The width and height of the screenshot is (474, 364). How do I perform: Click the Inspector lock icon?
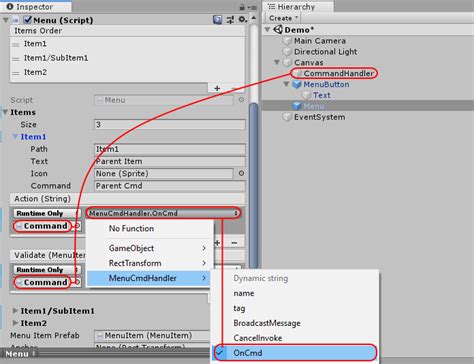(242, 7)
